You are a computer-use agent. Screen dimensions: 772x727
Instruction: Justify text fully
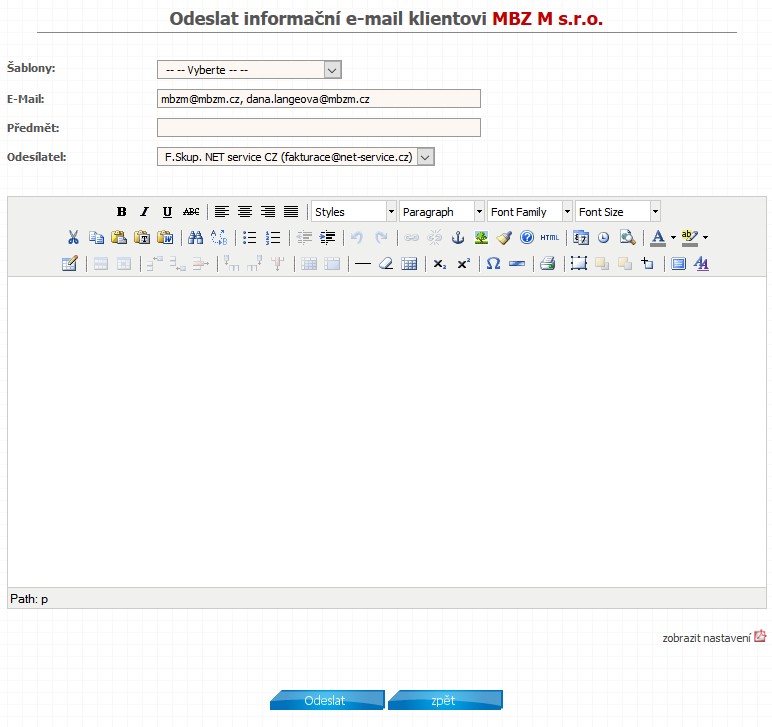click(291, 212)
